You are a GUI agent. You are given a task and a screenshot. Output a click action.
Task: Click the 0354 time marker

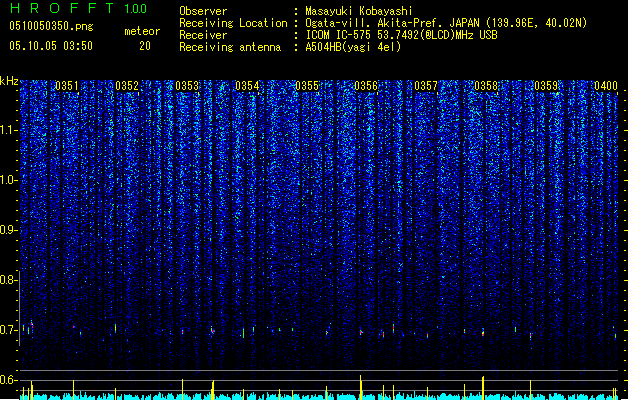point(247,86)
